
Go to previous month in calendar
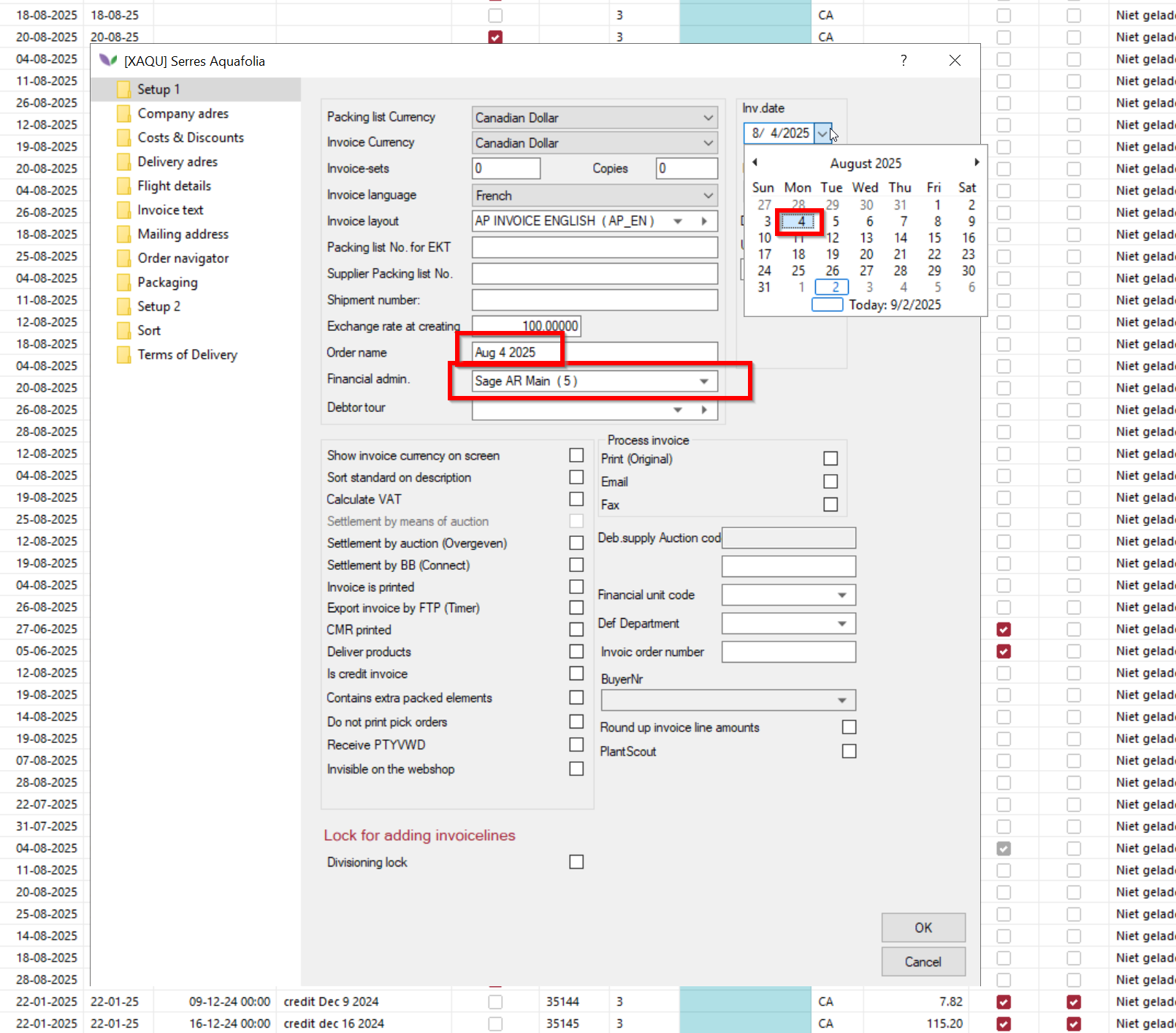(x=755, y=163)
